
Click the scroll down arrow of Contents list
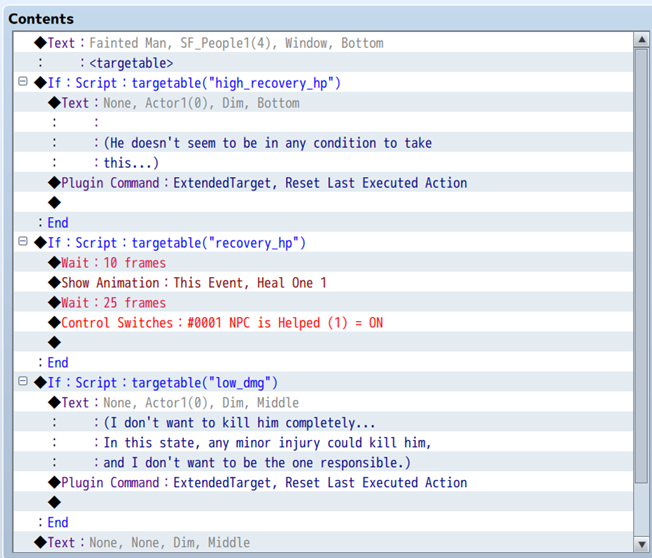[x=642, y=543]
